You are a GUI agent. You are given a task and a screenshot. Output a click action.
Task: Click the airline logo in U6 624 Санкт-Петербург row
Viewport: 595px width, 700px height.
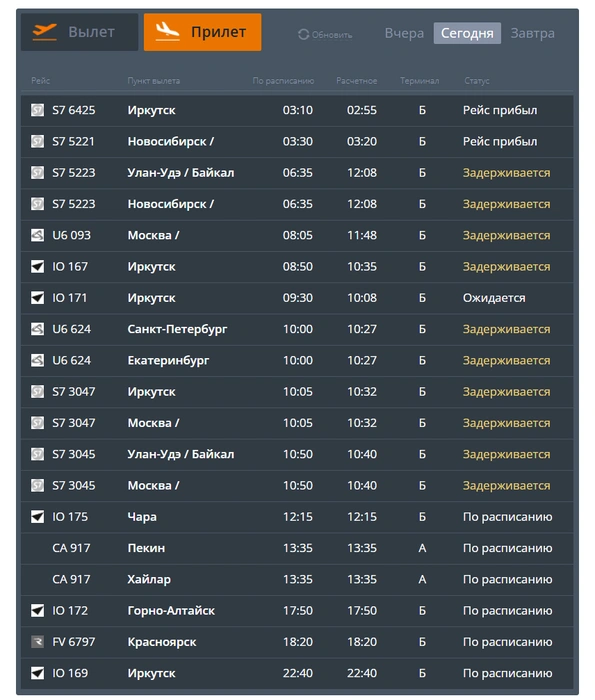coord(37,329)
